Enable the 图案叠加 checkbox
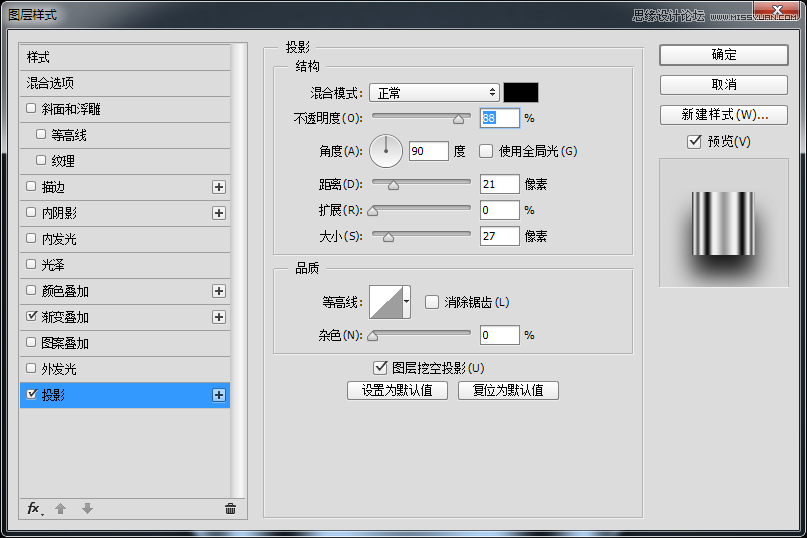 click(31, 342)
